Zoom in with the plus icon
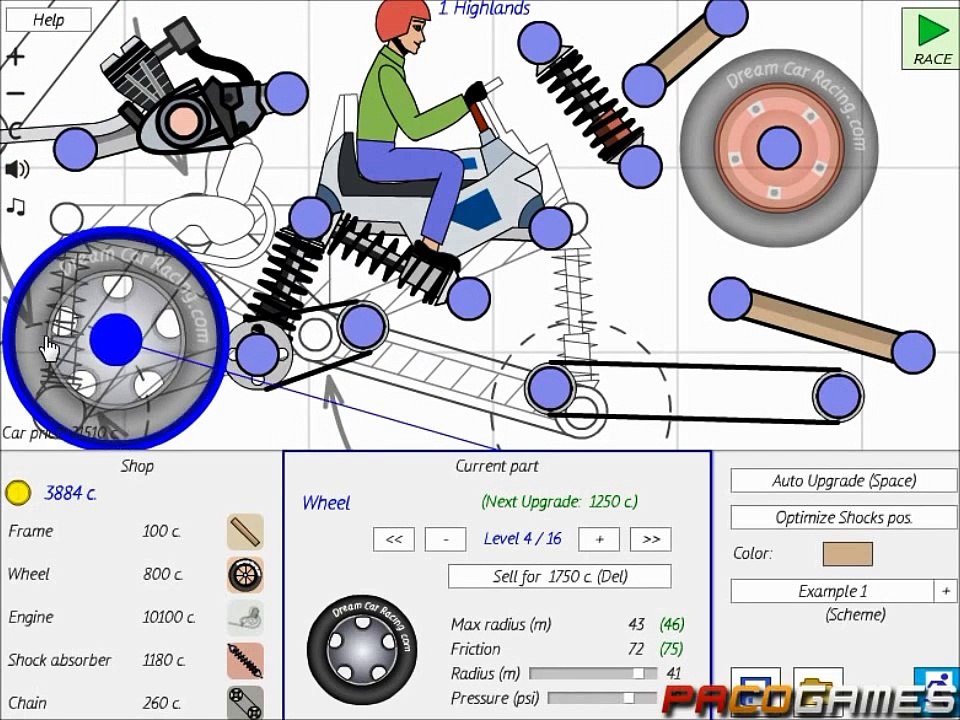This screenshot has height=720, width=960. 16,57
